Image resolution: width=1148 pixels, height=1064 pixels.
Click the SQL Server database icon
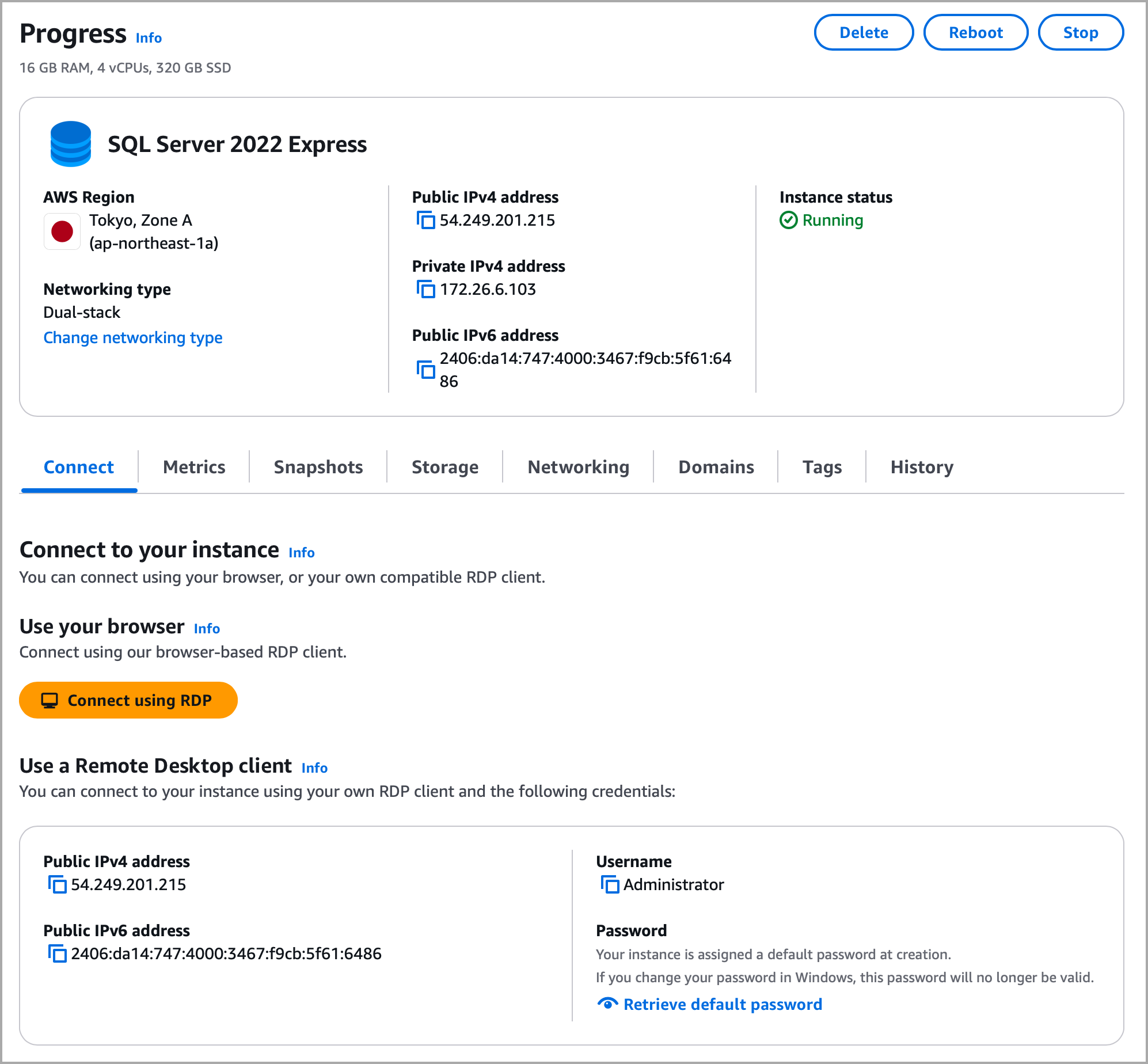(x=71, y=144)
